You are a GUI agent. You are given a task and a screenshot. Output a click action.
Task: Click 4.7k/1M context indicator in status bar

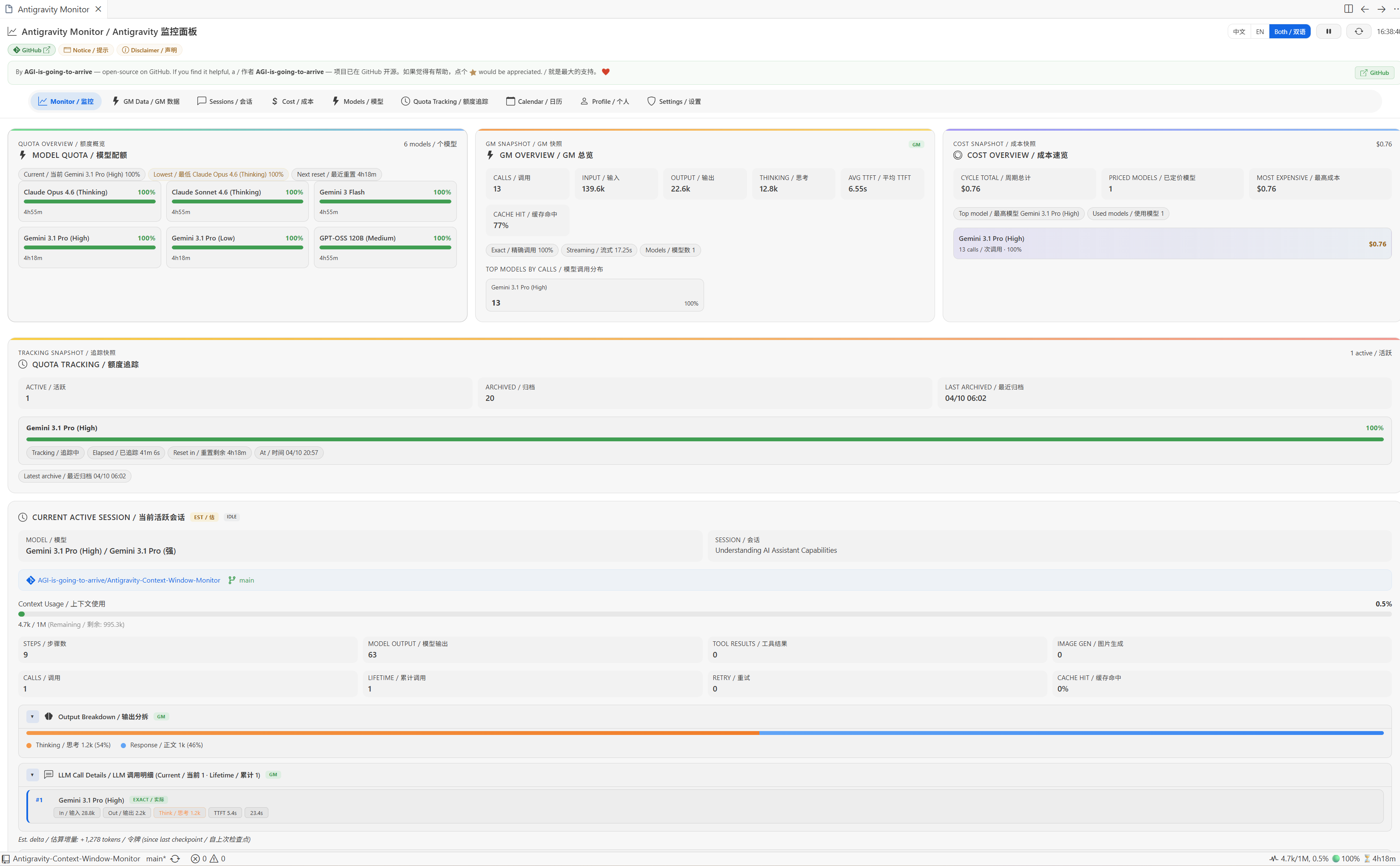(1299, 859)
